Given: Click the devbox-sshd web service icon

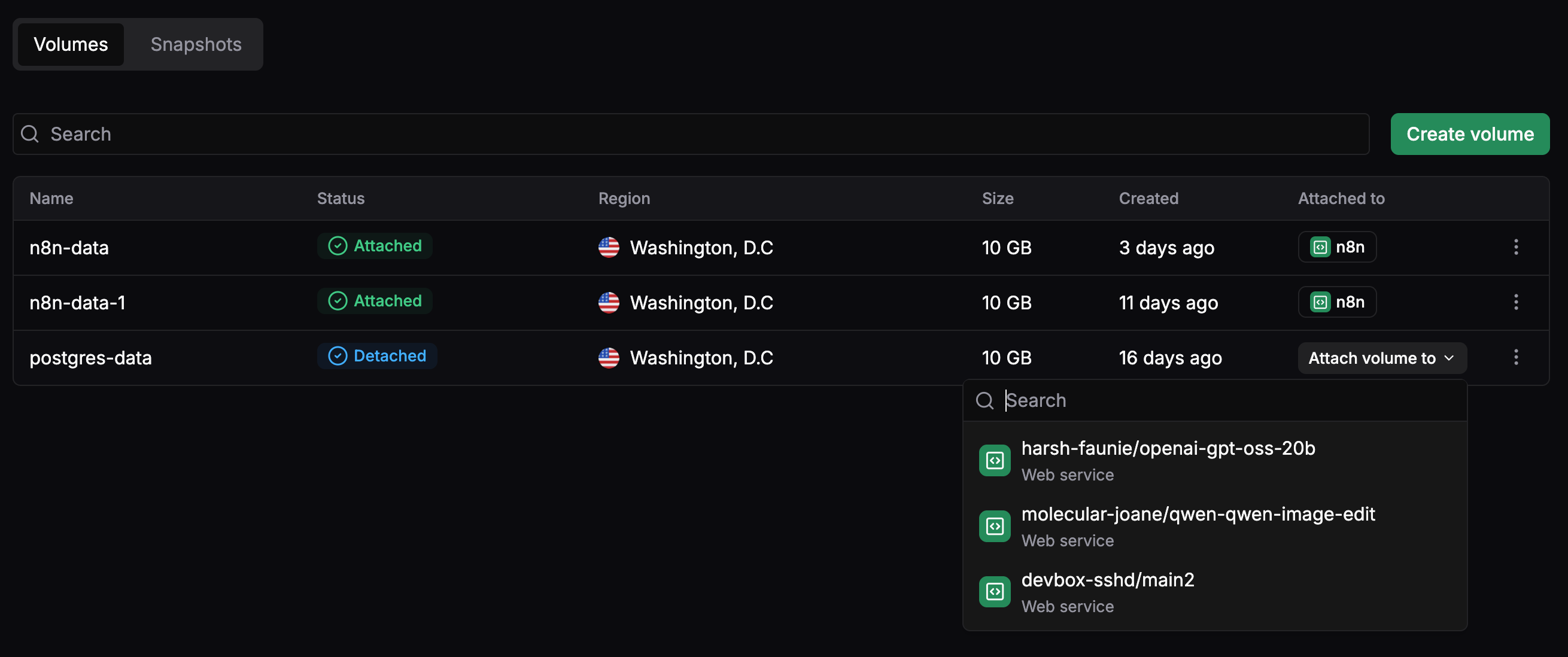Looking at the screenshot, I should 995,592.
